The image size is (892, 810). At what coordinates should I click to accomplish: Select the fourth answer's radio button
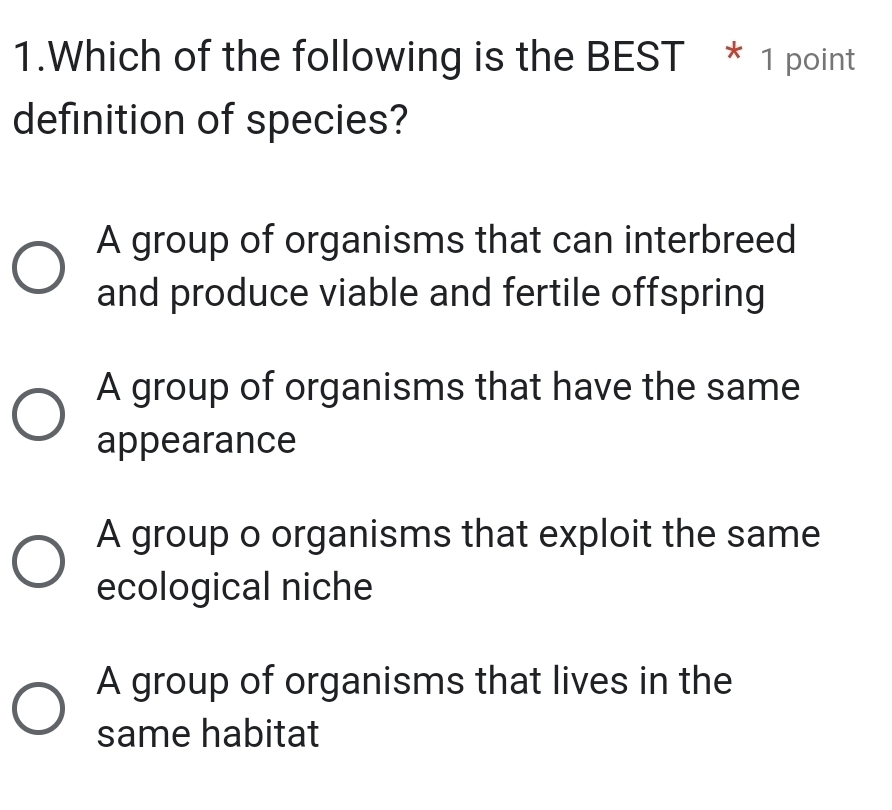(x=37, y=708)
